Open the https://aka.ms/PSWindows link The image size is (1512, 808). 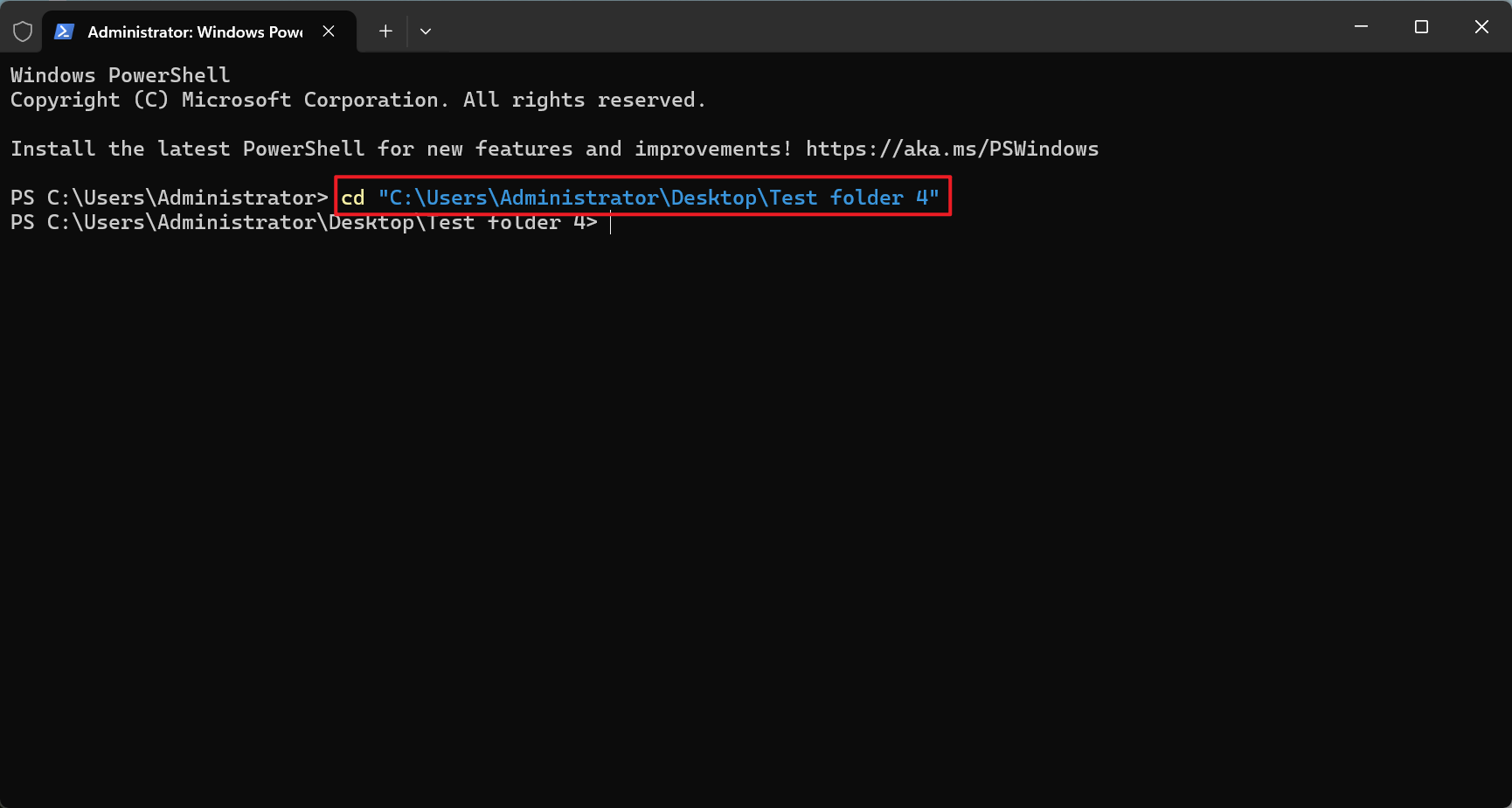952,149
